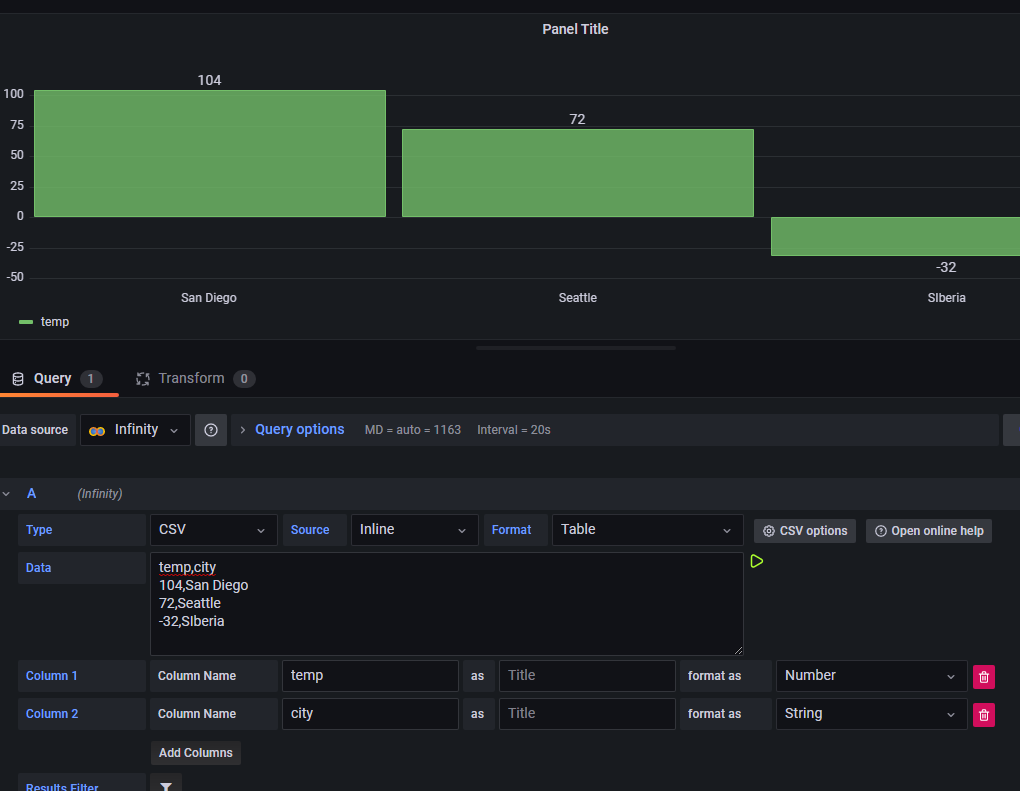
Task: Click query name A label
Action: point(31,494)
